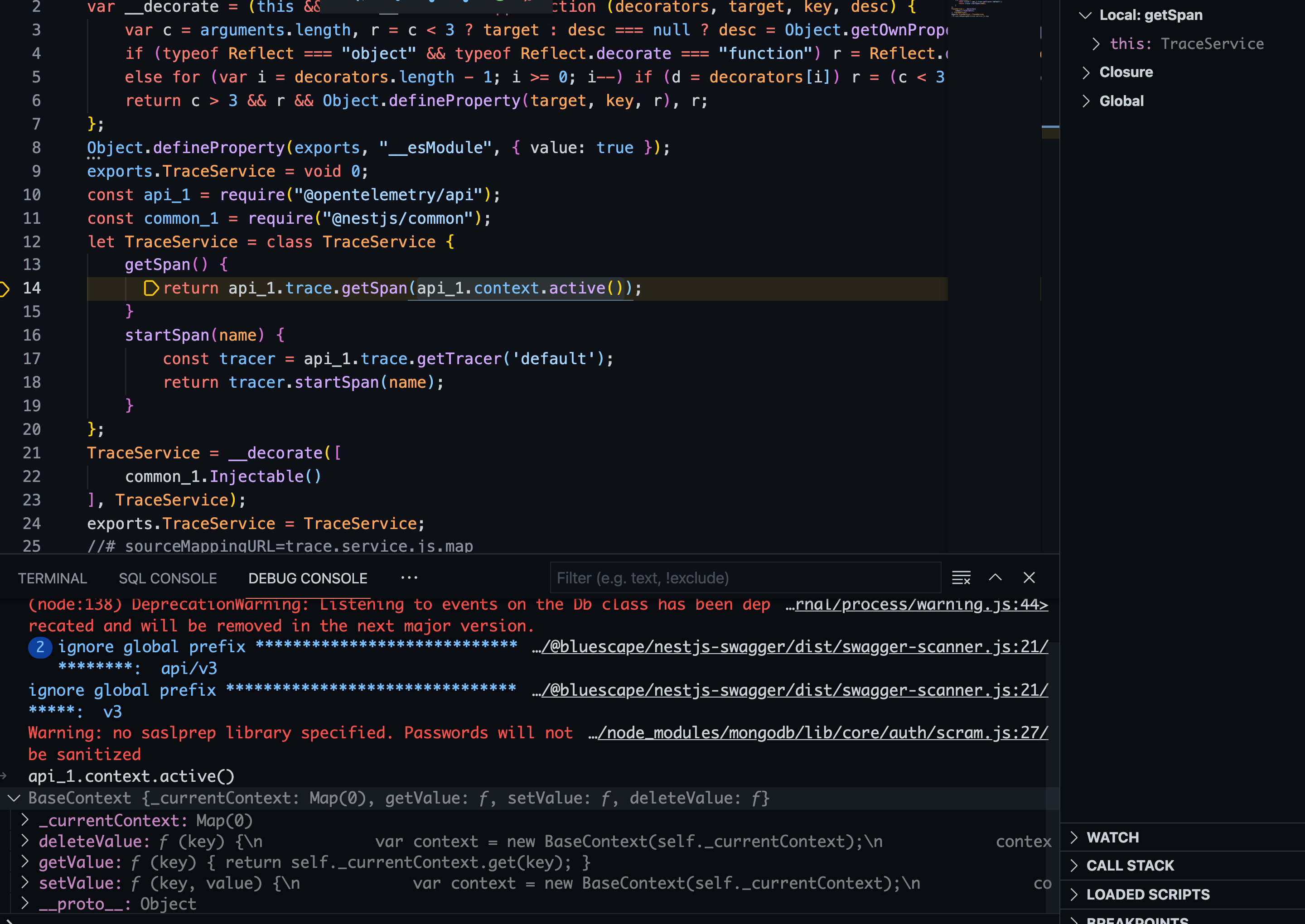Maximize the panel with the chevron-up icon
Screen dimensions: 1305x924
[996, 578]
